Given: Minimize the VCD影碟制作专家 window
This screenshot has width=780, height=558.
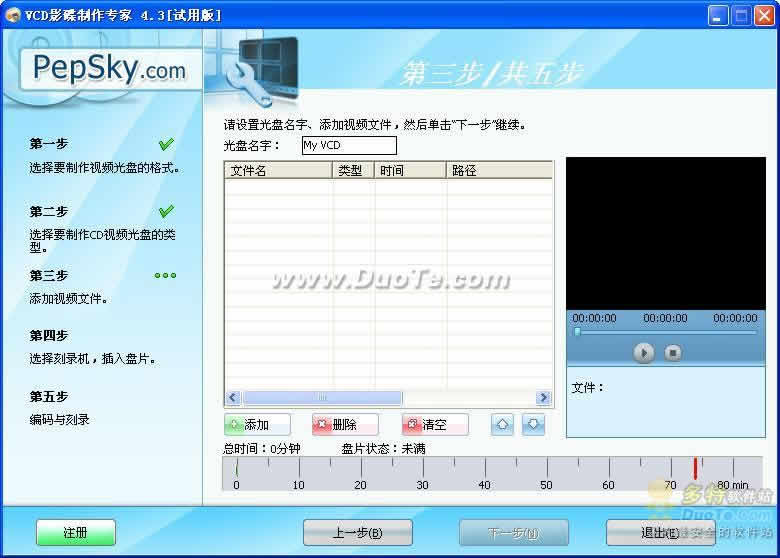Looking at the screenshot, I should 718,15.
